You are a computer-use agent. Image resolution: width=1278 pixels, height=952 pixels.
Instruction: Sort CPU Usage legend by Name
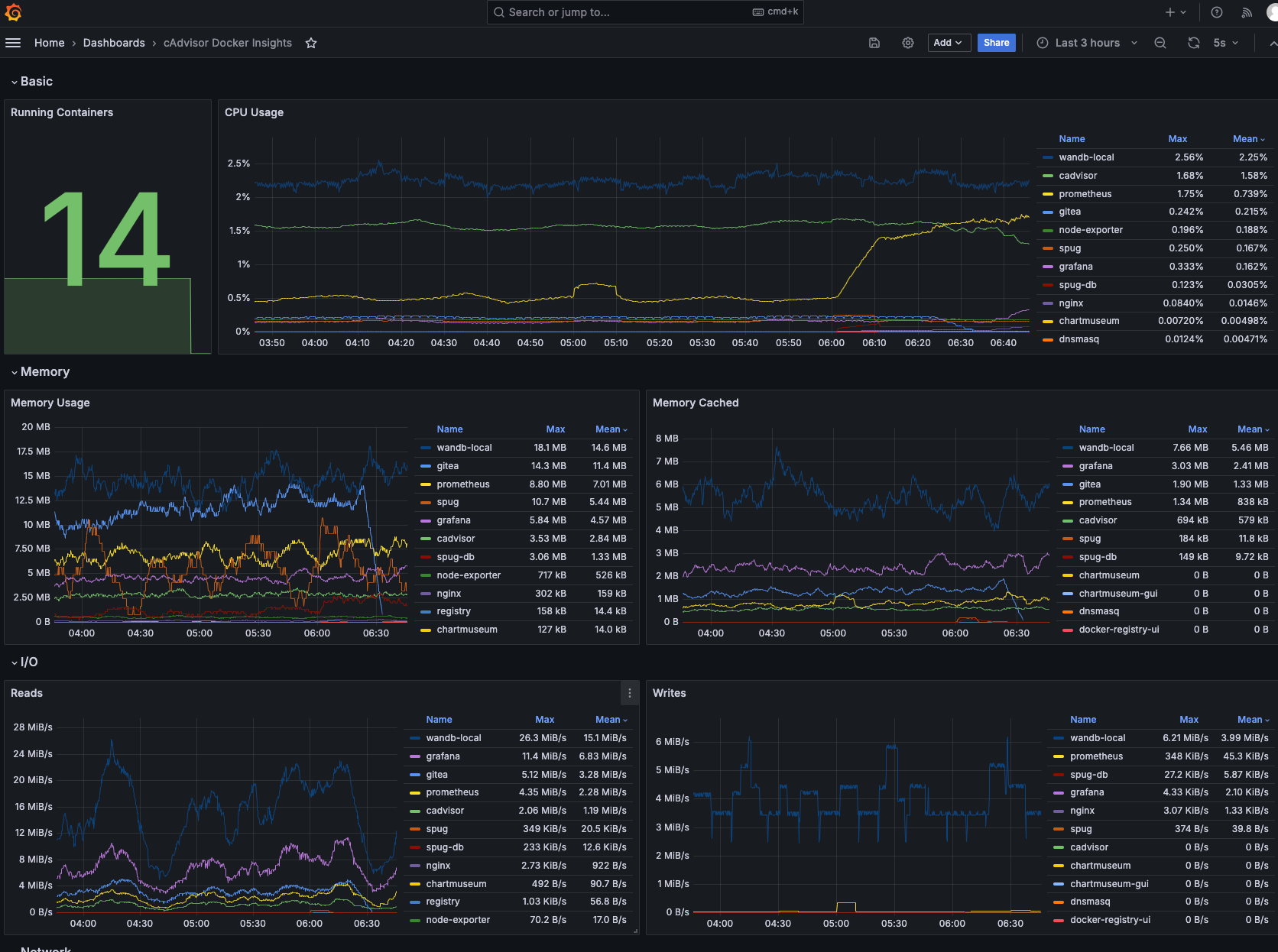click(x=1072, y=139)
